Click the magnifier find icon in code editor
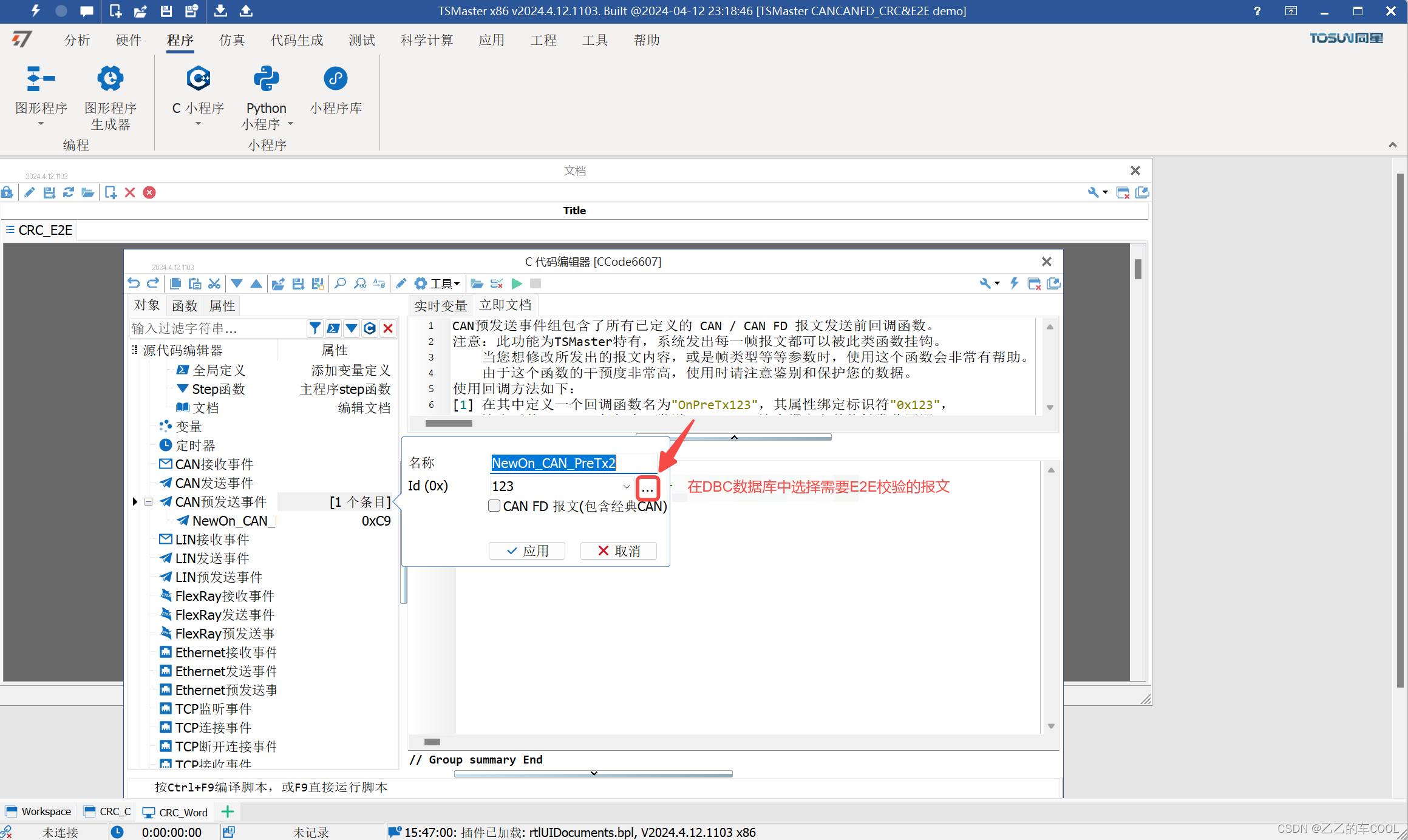Image resolution: width=1408 pixels, height=840 pixels. (x=341, y=283)
